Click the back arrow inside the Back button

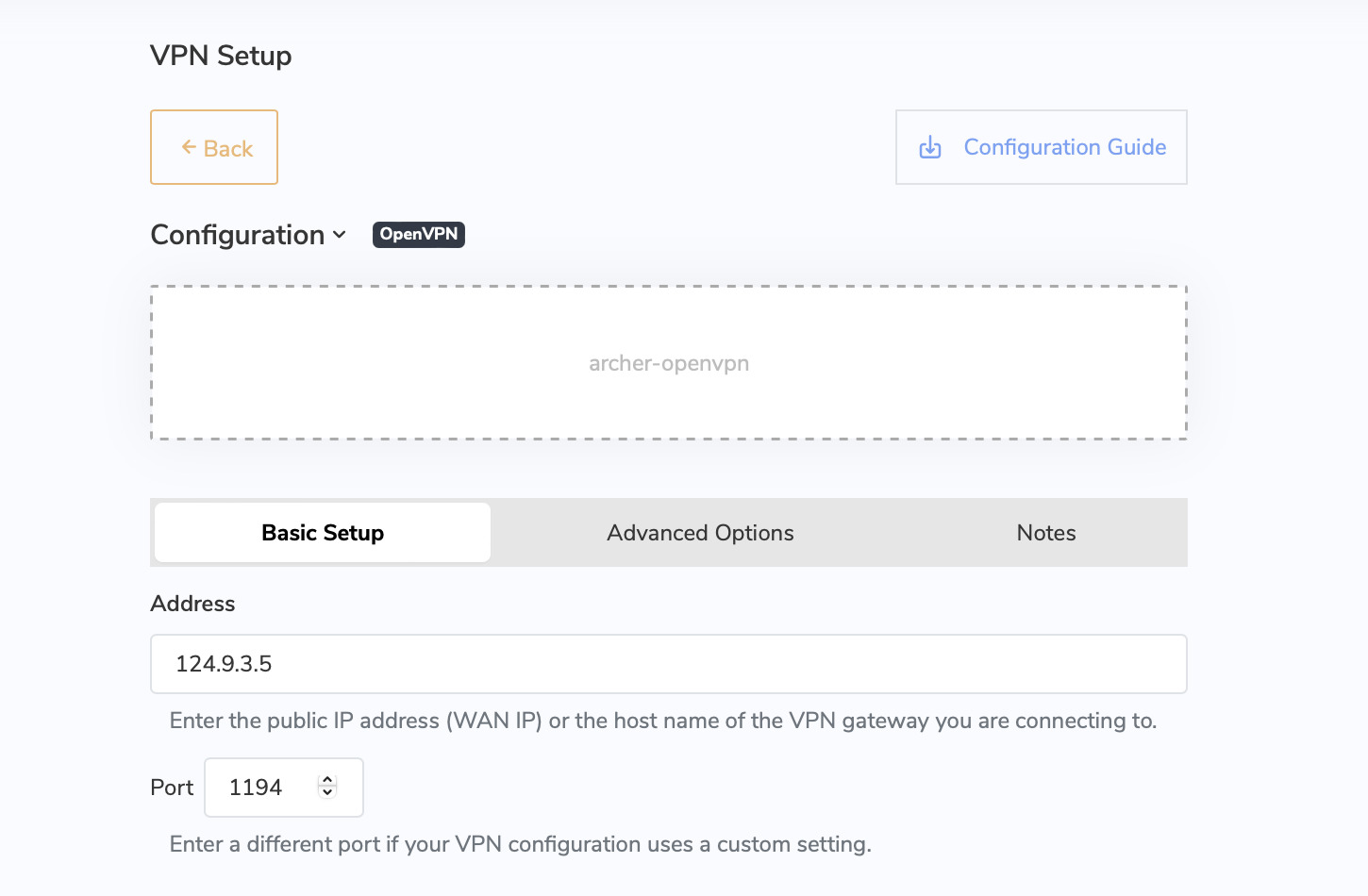(188, 147)
